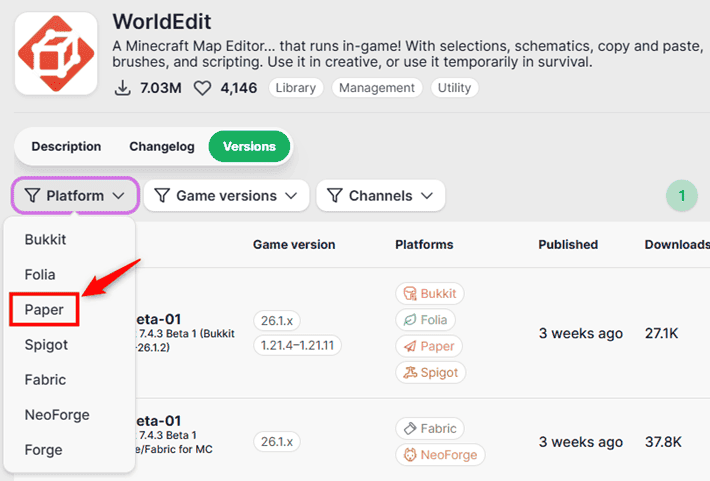Click '3 weeks ago' in the Bukkit row
The height and width of the screenshot is (481, 710).
[580, 333]
